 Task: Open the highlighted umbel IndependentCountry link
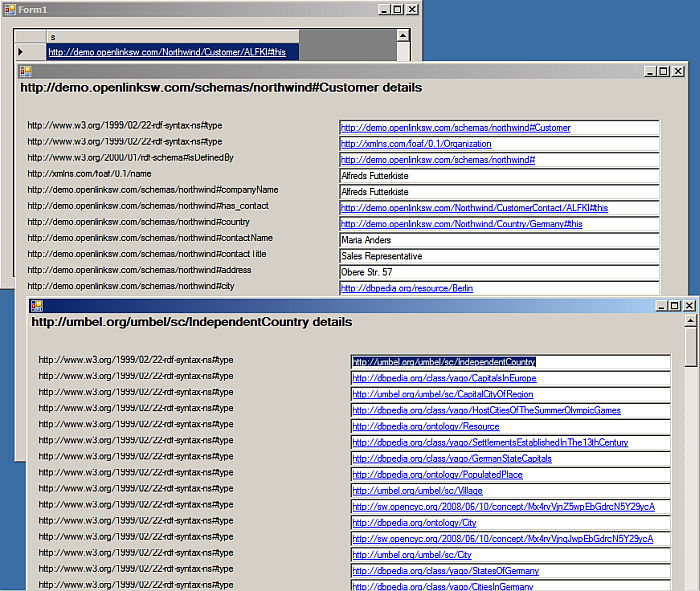pos(444,362)
